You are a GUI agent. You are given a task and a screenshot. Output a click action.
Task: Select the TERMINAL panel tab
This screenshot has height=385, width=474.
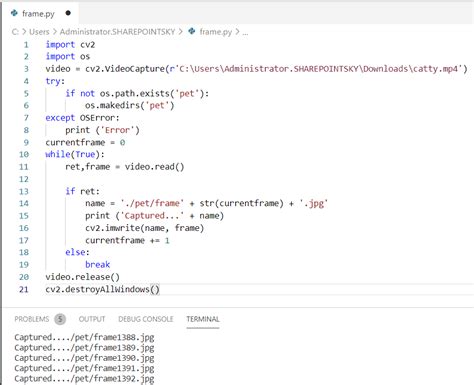[203, 319]
